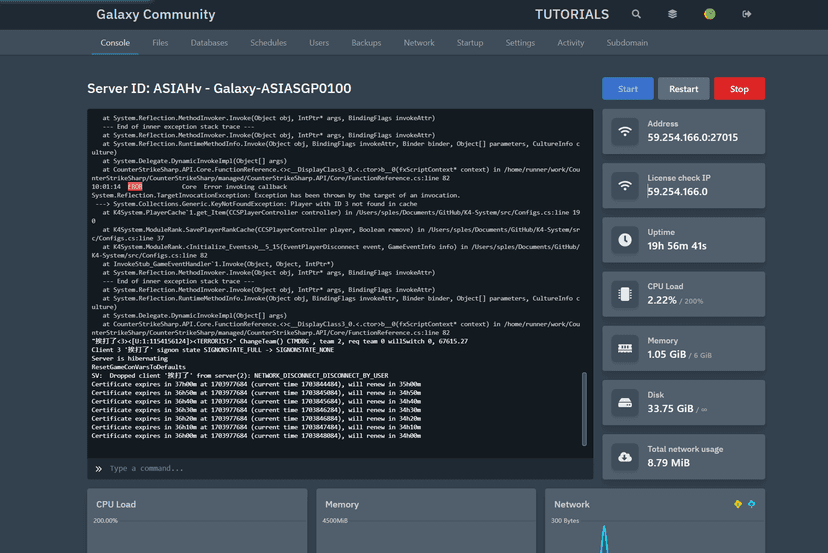This screenshot has width=828, height=553.
Task: Go to Galaxy Community home
Action: pyautogui.click(x=156, y=14)
